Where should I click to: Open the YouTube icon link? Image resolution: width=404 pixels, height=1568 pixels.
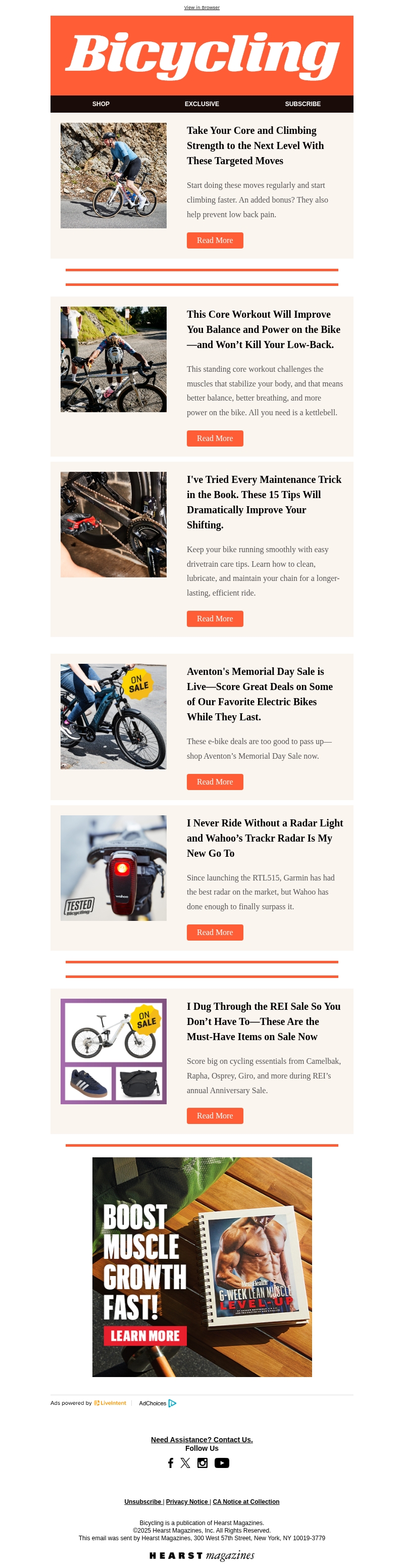222,1463
